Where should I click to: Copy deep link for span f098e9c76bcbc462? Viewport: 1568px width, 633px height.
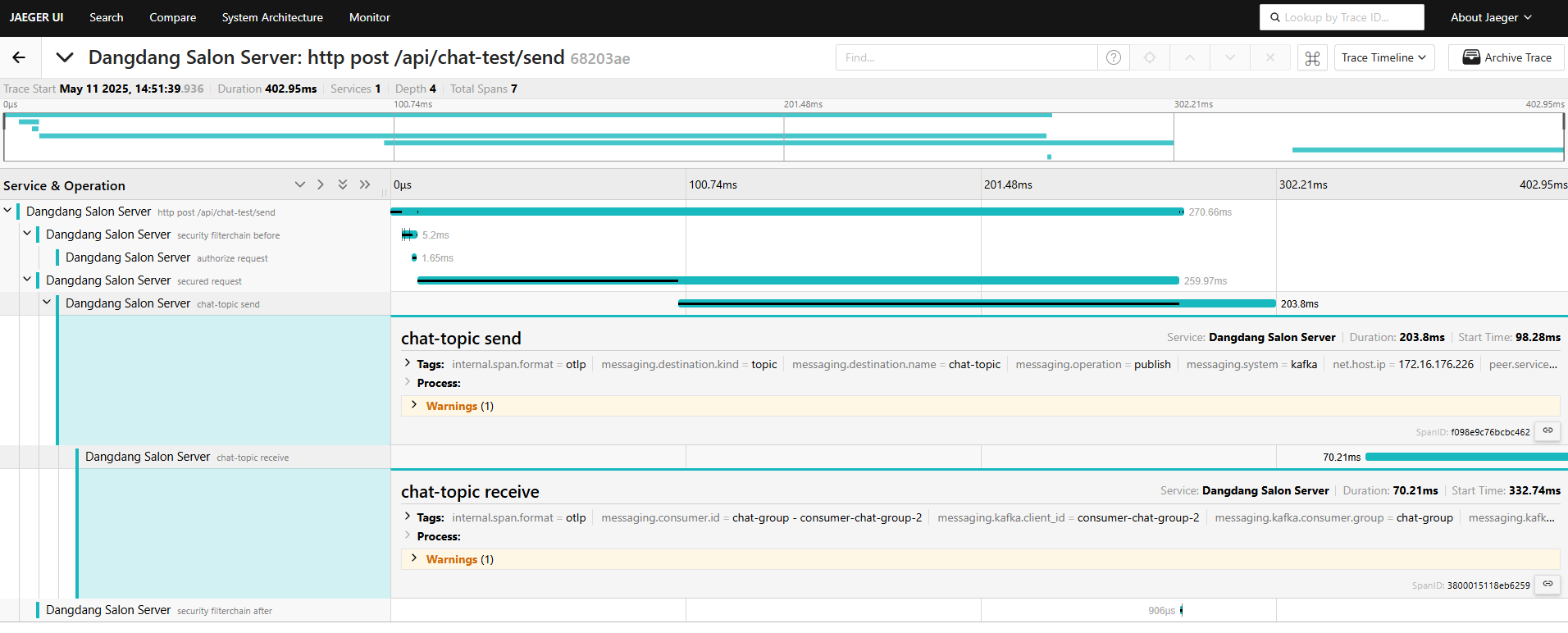click(1547, 431)
